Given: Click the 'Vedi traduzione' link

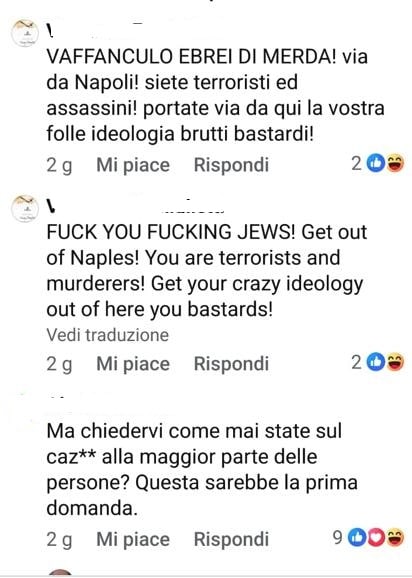Looking at the screenshot, I should [x=107, y=335].
